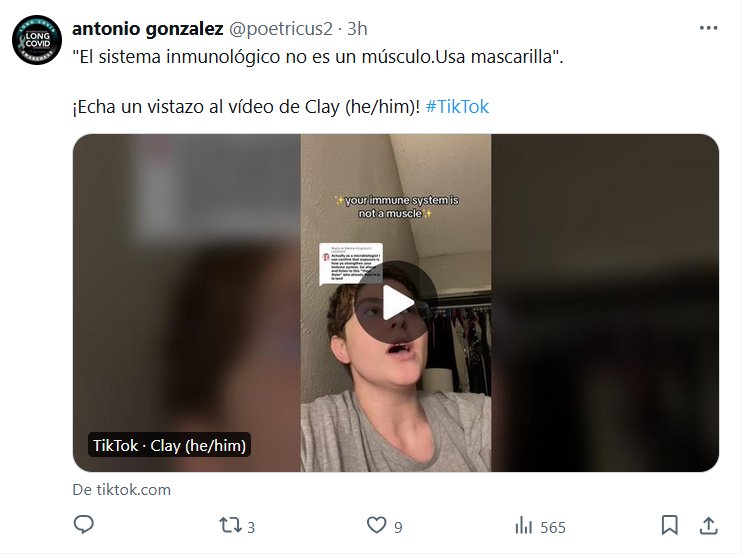Open the 3h timestamp link
This screenshot has height=554, width=744.
(x=357, y=29)
